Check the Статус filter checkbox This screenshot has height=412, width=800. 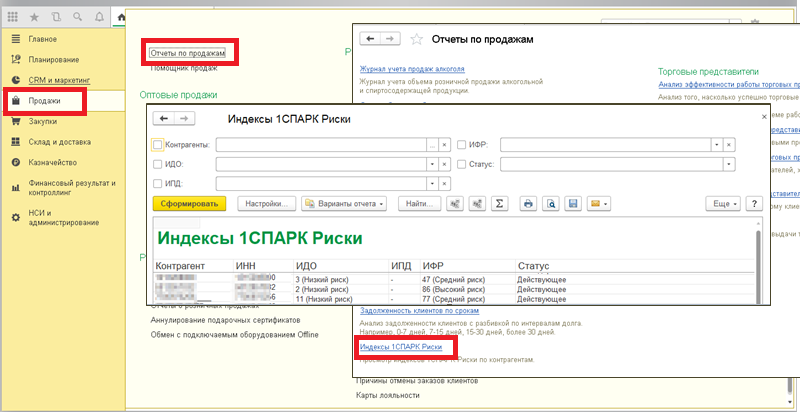pyautogui.click(x=461, y=163)
